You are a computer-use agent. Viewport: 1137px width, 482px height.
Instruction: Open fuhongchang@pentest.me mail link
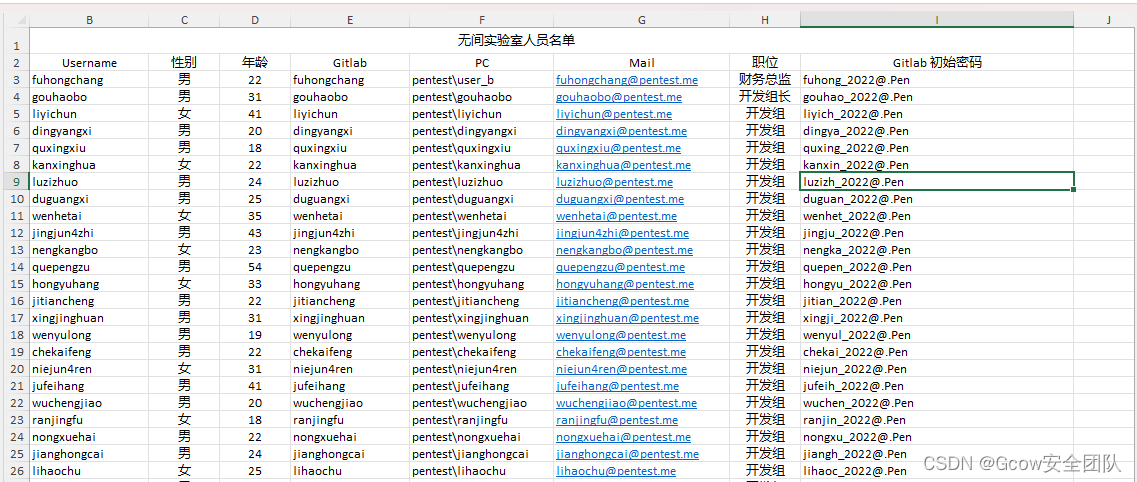(627, 80)
